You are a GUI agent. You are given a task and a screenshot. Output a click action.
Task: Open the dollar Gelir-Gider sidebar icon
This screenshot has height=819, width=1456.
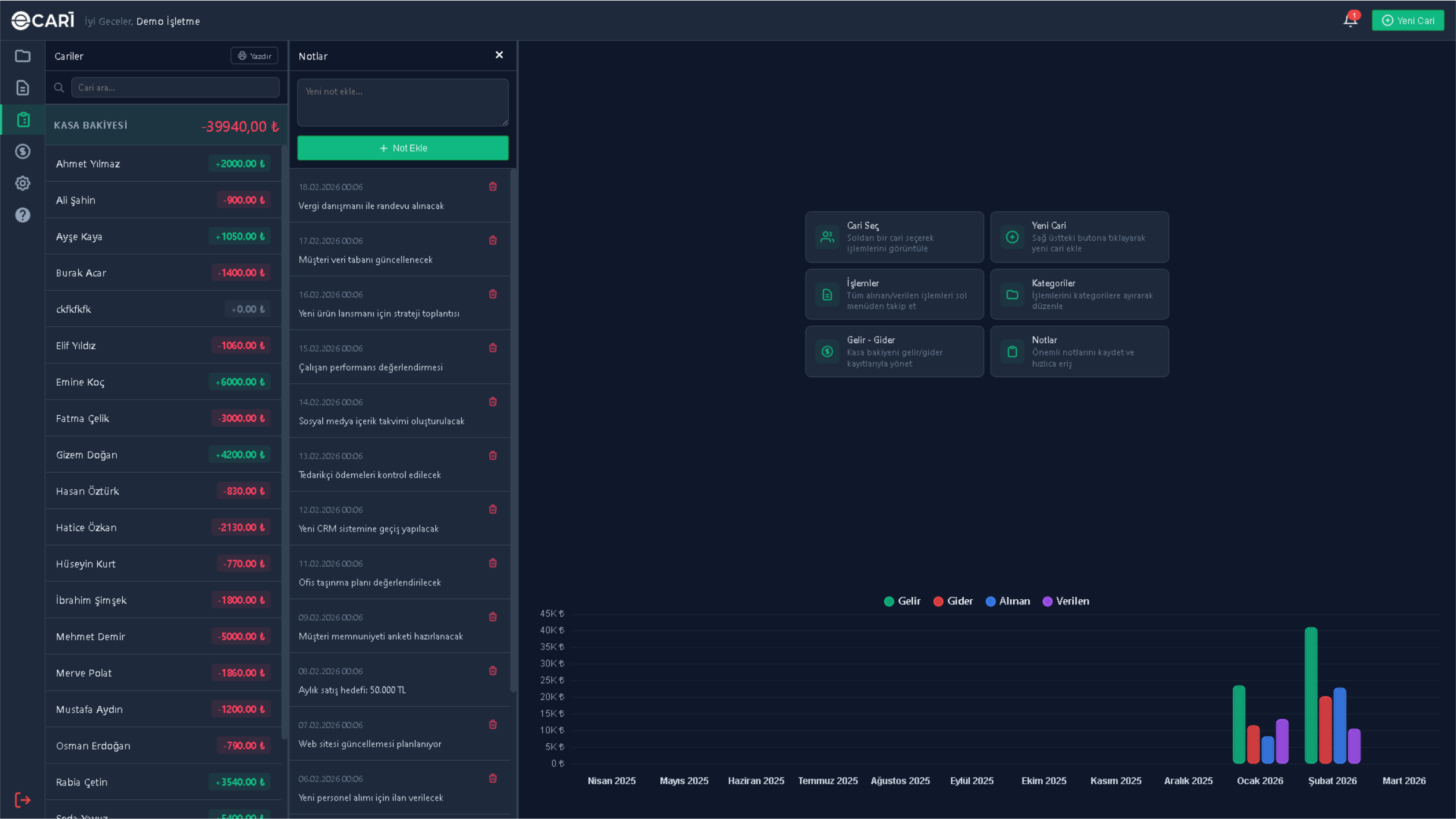[23, 152]
